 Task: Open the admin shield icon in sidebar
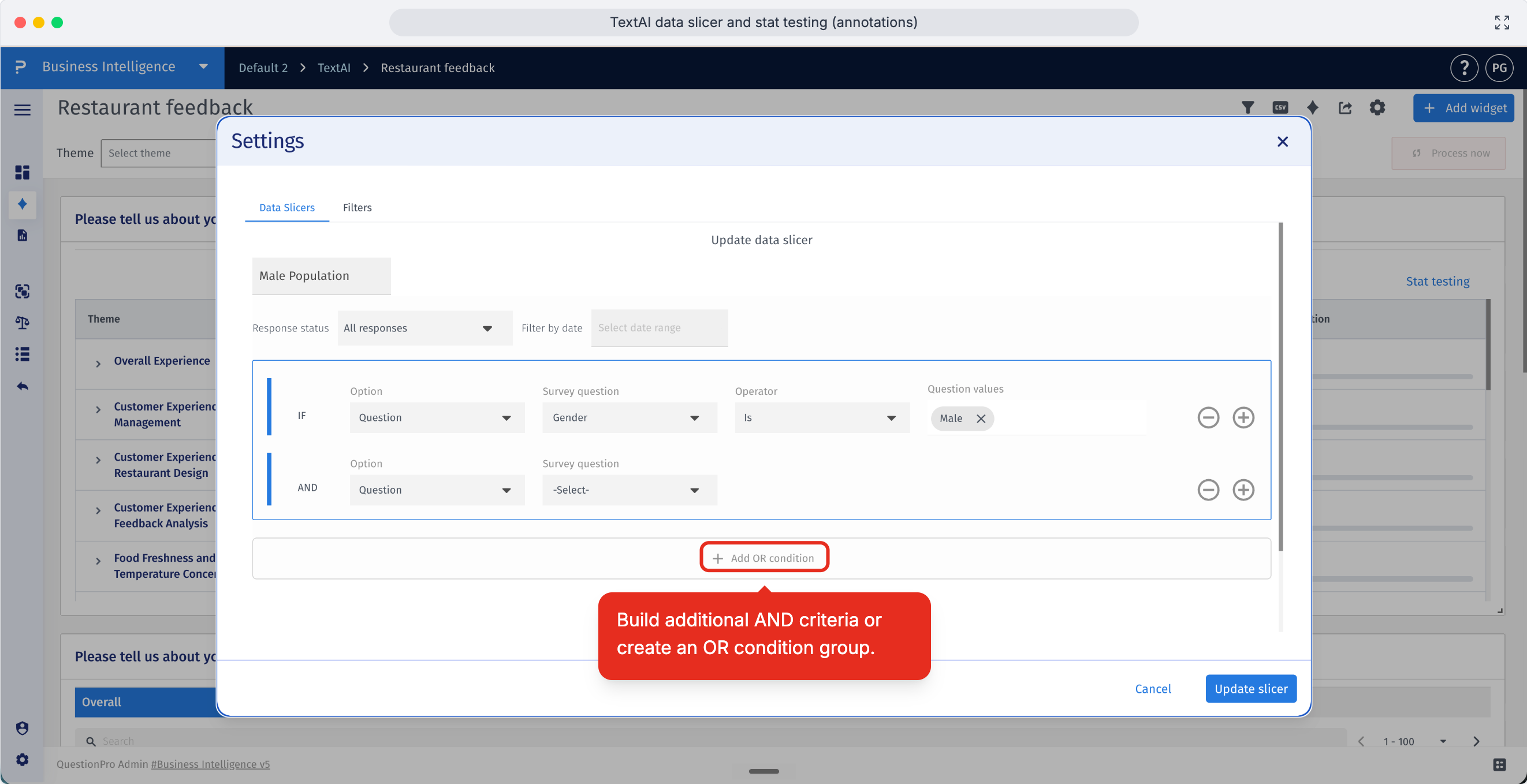point(22,727)
